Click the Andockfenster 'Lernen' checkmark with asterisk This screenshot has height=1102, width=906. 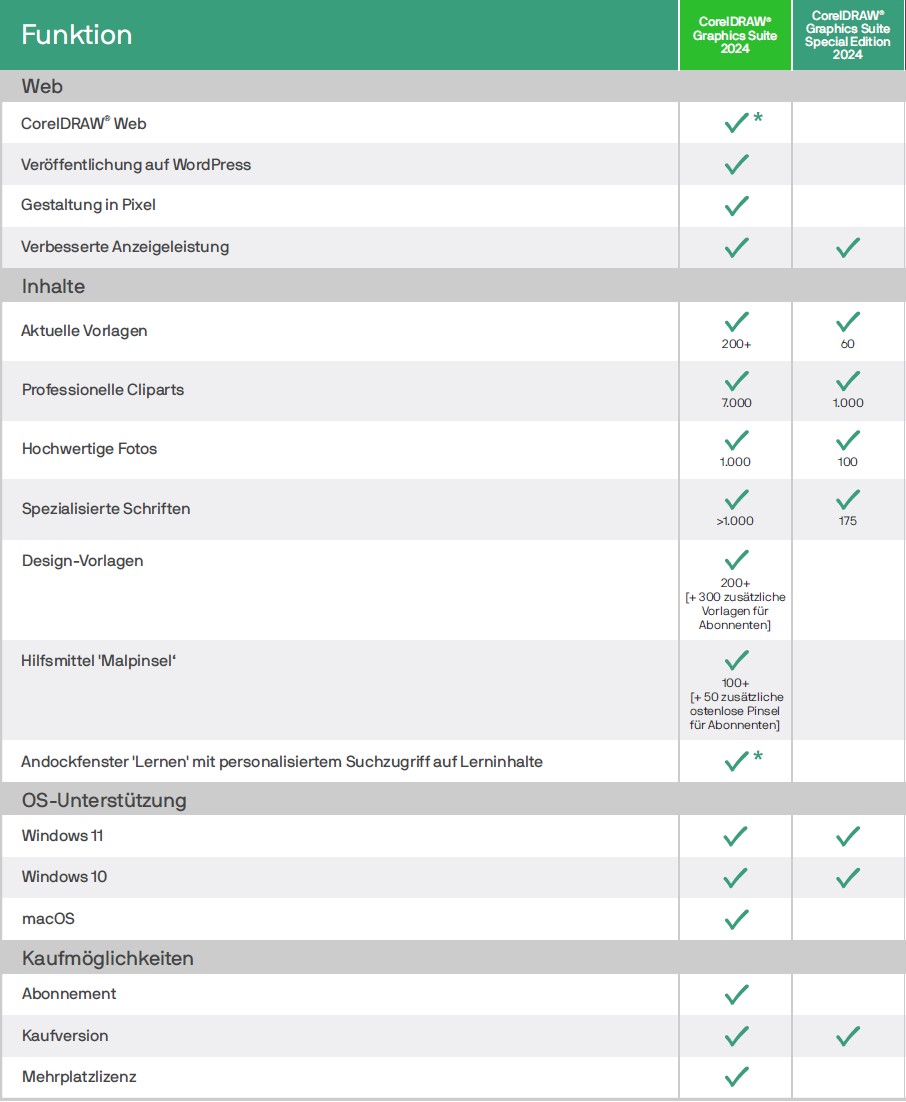coord(737,762)
